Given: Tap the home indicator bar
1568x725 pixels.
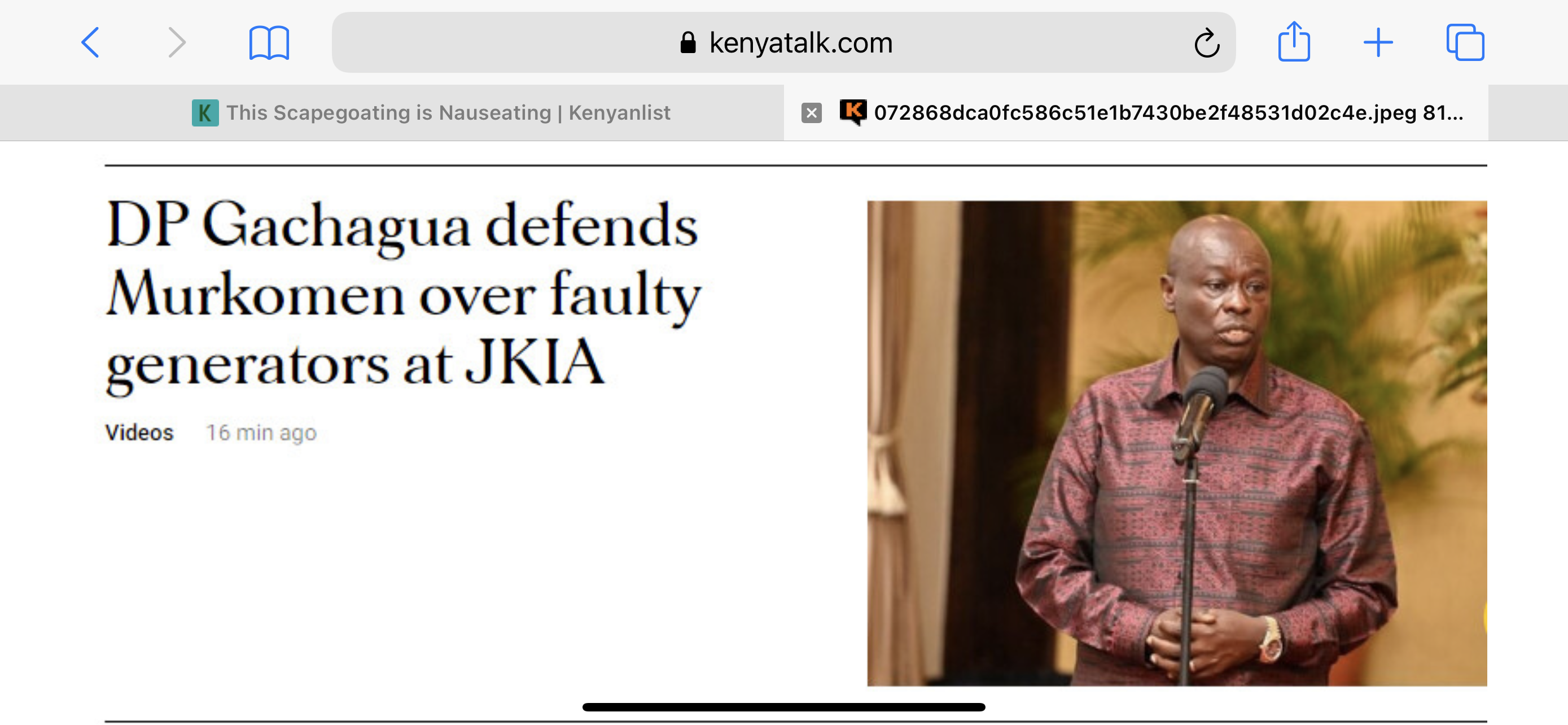Looking at the screenshot, I should pyautogui.click(x=783, y=707).
